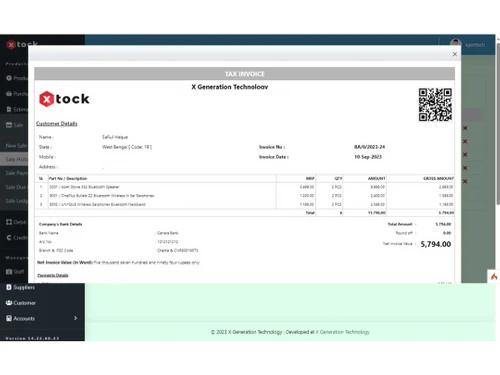Screen dimensions: 500x375
Task: Click the Customer group icon in sidebar
Action: (9, 303)
